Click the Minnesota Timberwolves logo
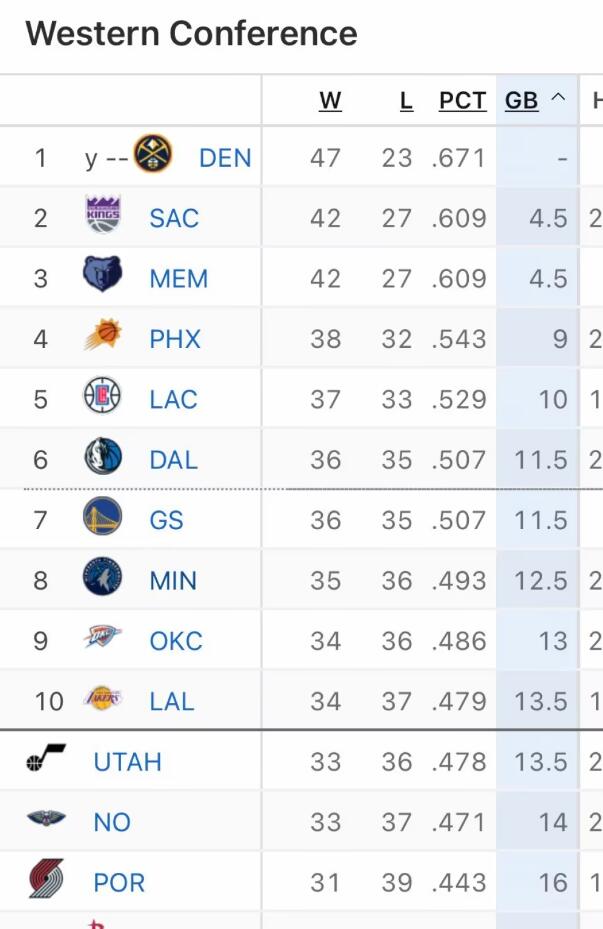 point(103,578)
